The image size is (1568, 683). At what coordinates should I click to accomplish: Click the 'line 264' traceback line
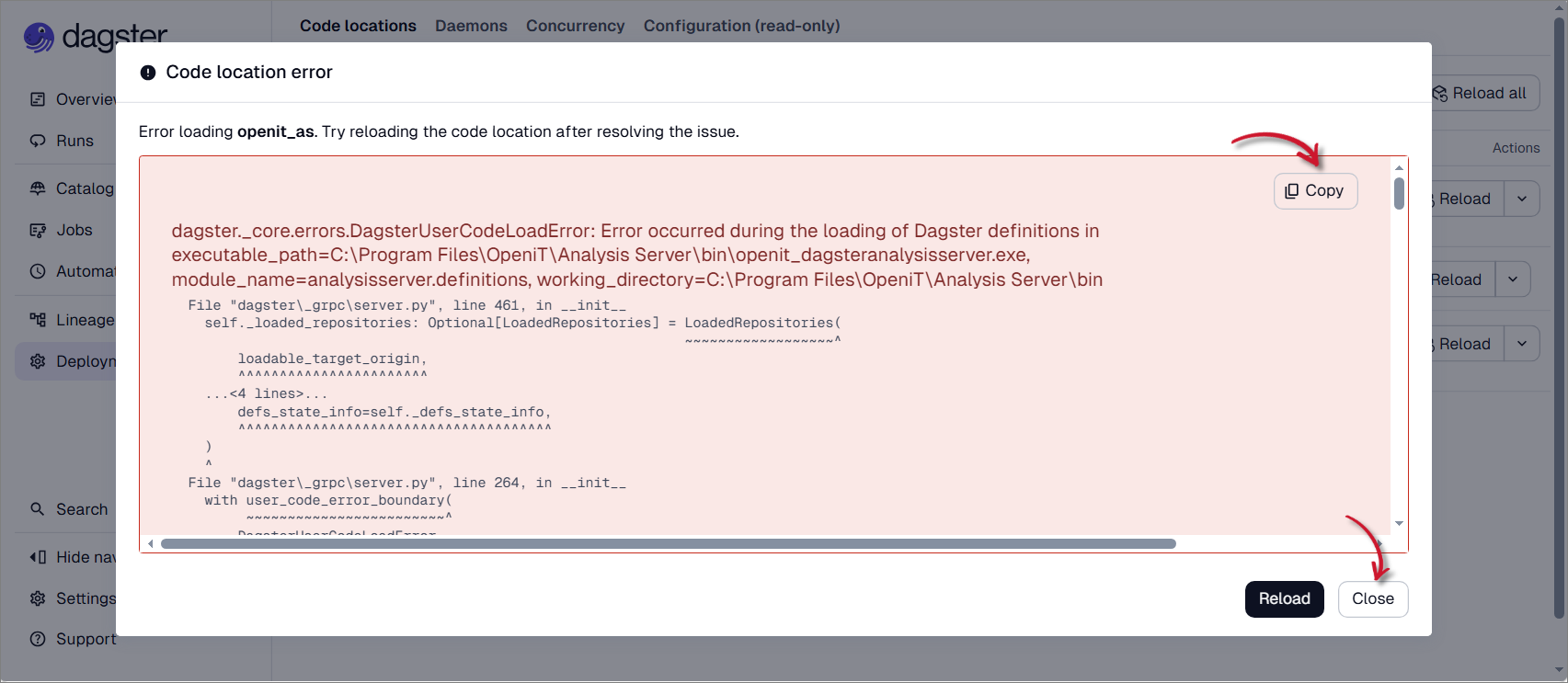pyautogui.click(x=406, y=483)
